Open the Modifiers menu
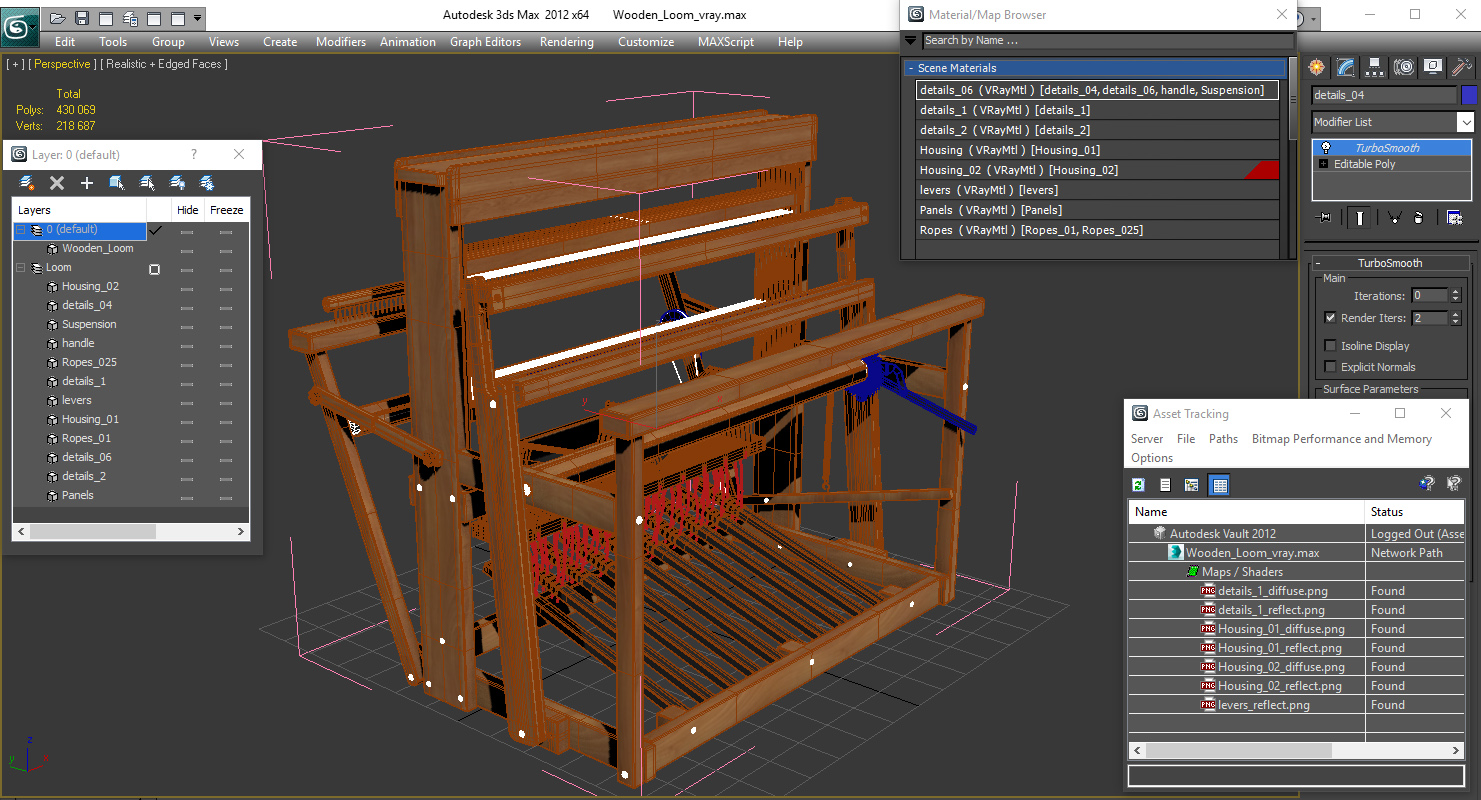The height and width of the screenshot is (800, 1481). 341,42
